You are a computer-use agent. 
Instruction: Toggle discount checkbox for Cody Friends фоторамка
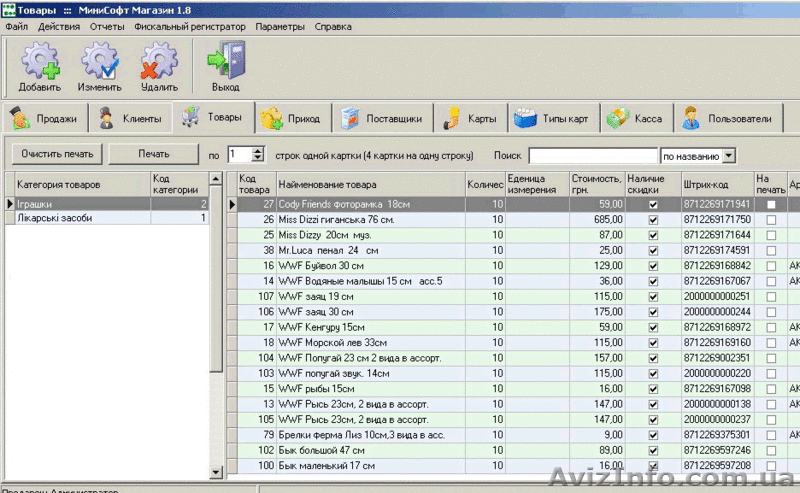click(x=653, y=204)
